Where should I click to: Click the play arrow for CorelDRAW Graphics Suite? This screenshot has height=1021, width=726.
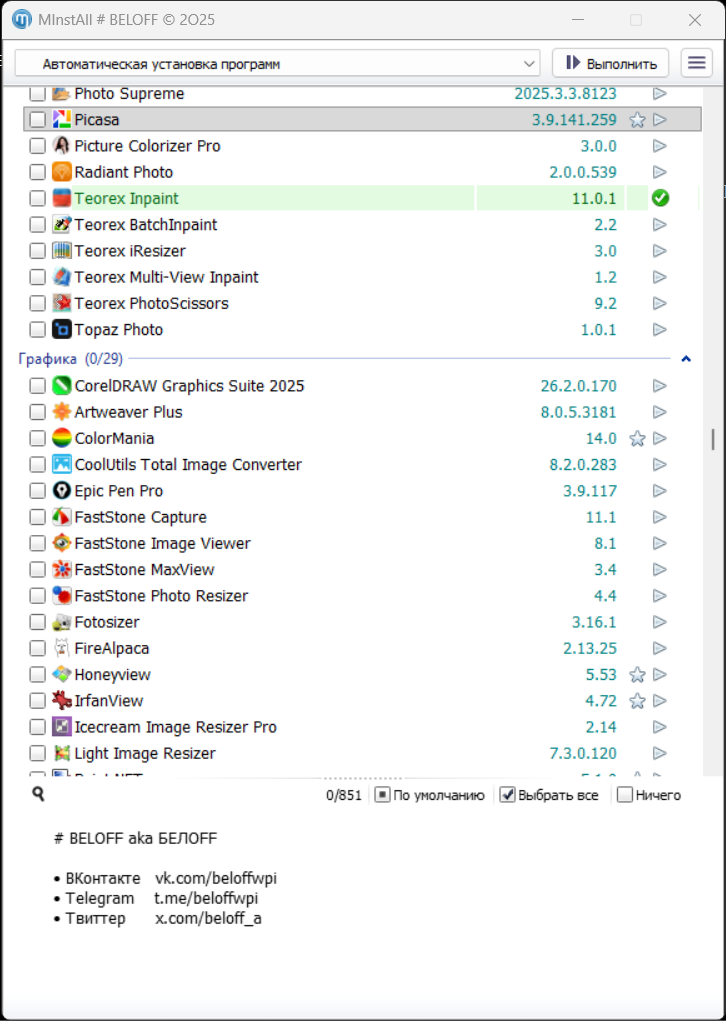[660, 386]
